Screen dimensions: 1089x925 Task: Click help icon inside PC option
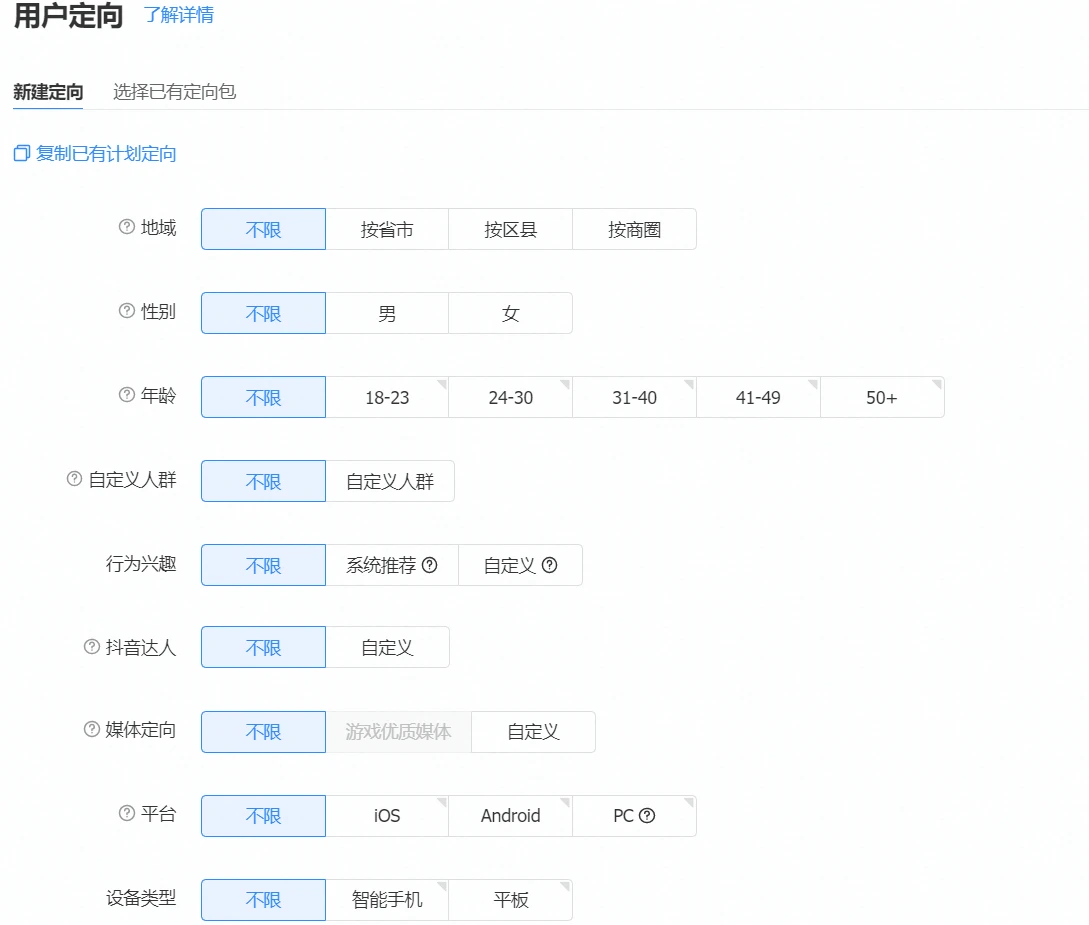[x=647, y=816]
